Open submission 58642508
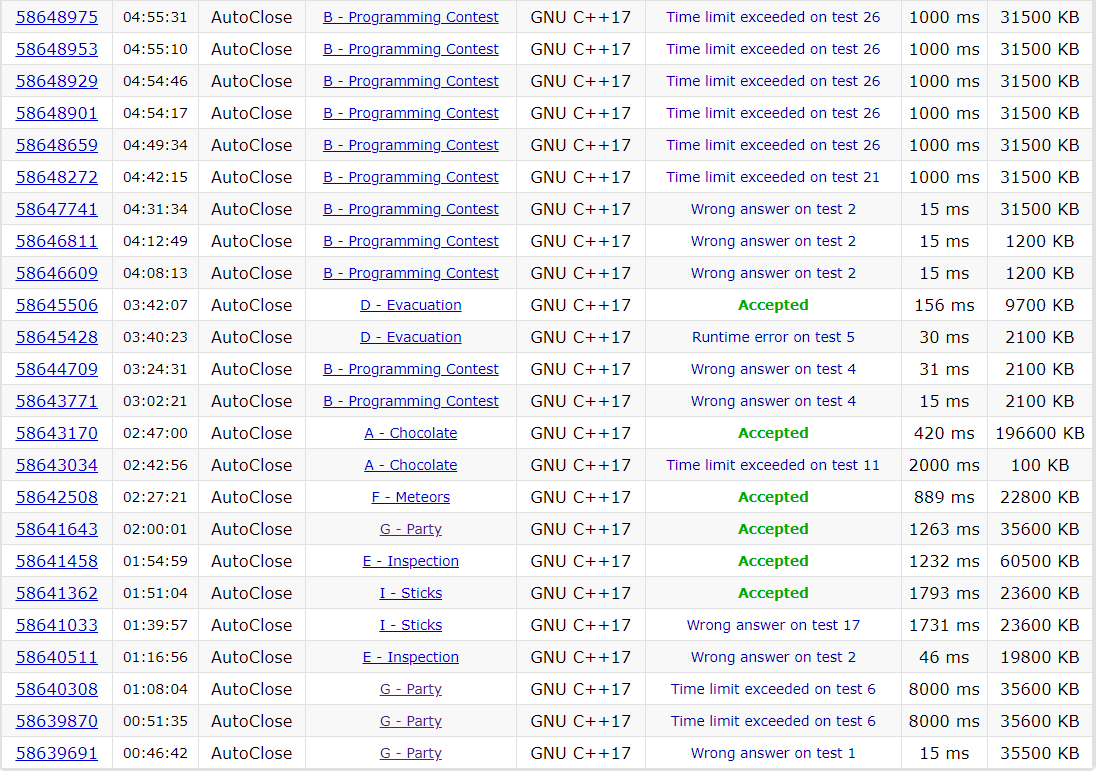This screenshot has height=773, width=1096. point(57,497)
